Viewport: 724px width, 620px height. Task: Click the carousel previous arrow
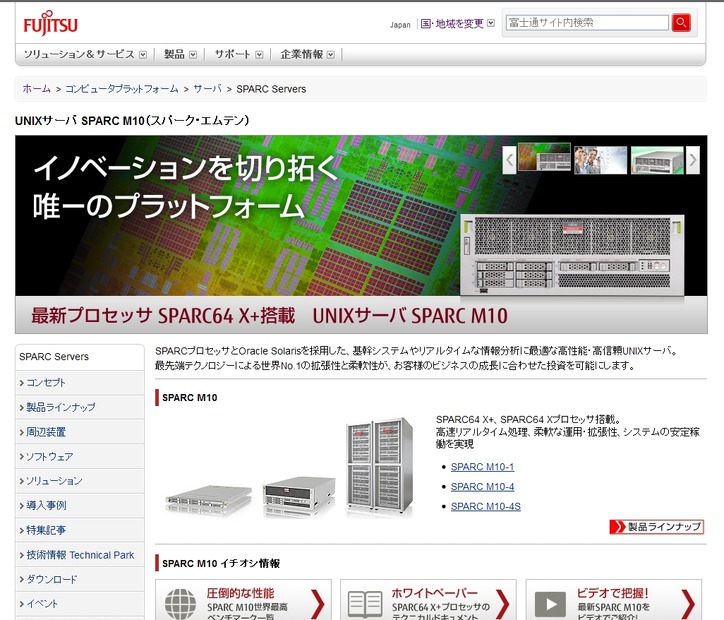click(509, 160)
